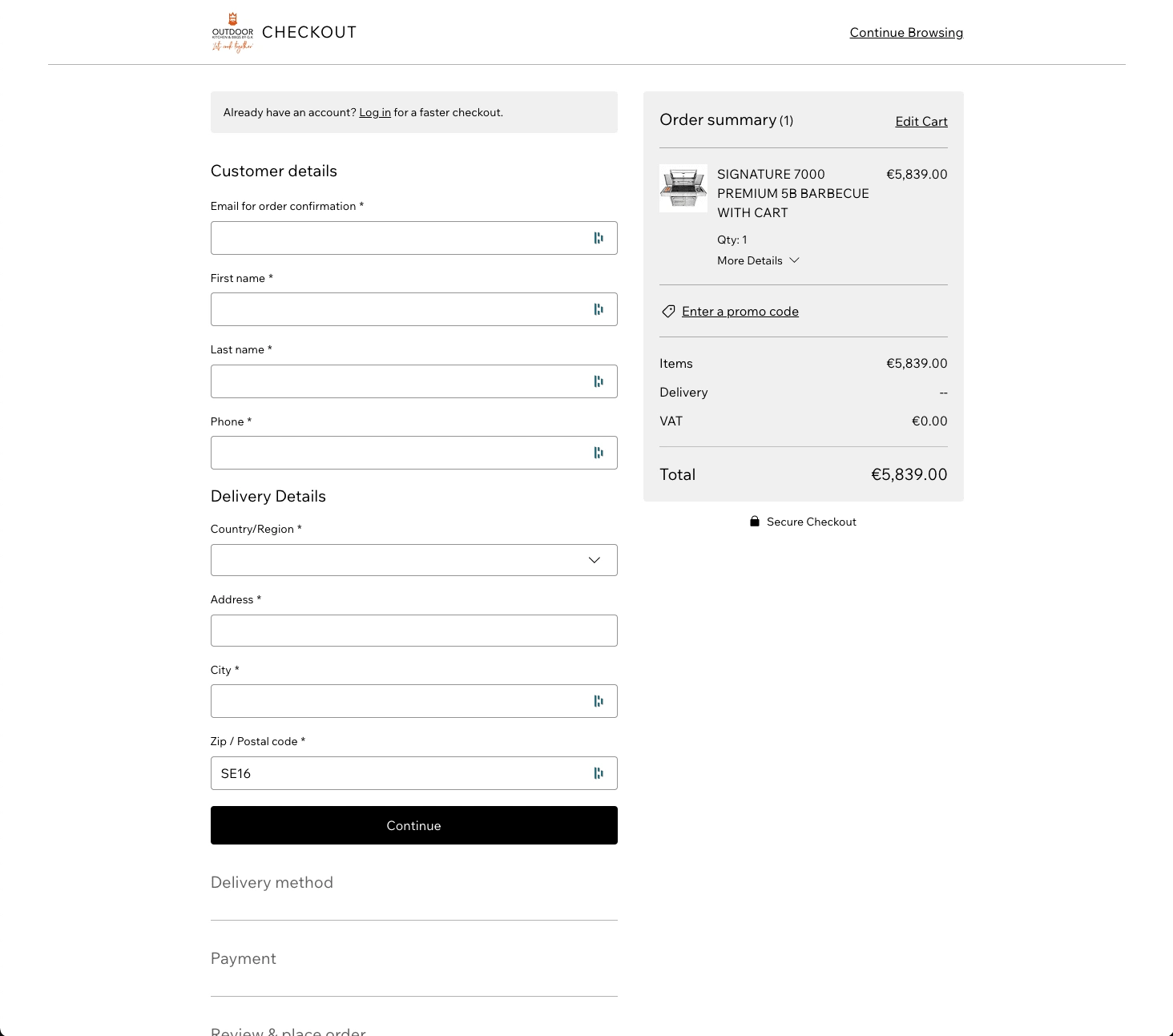This screenshot has width=1173, height=1036.
Task: Open the Edit Cart link
Action: (x=921, y=122)
